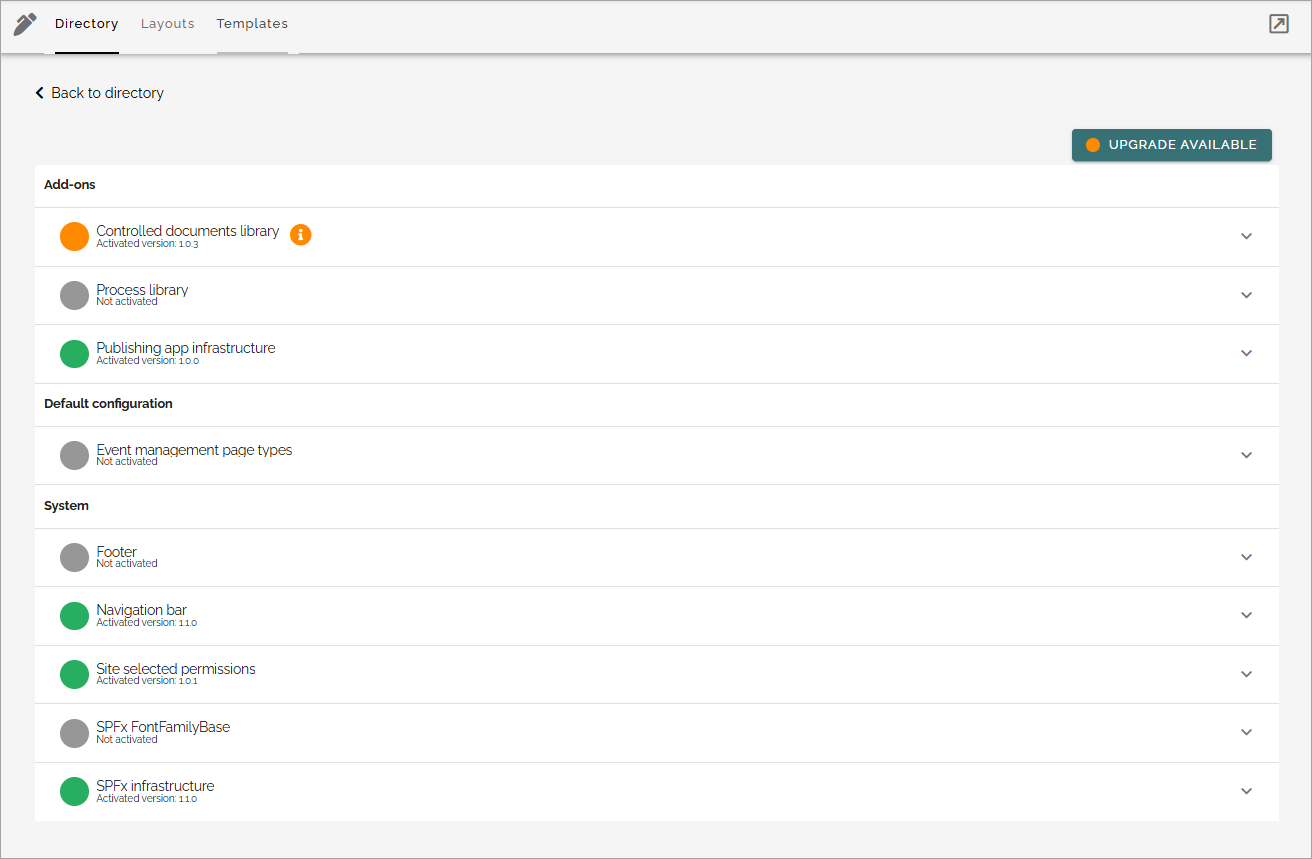Expand the SPFx infrastructure chevron
1312x859 pixels.
click(1246, 791)
